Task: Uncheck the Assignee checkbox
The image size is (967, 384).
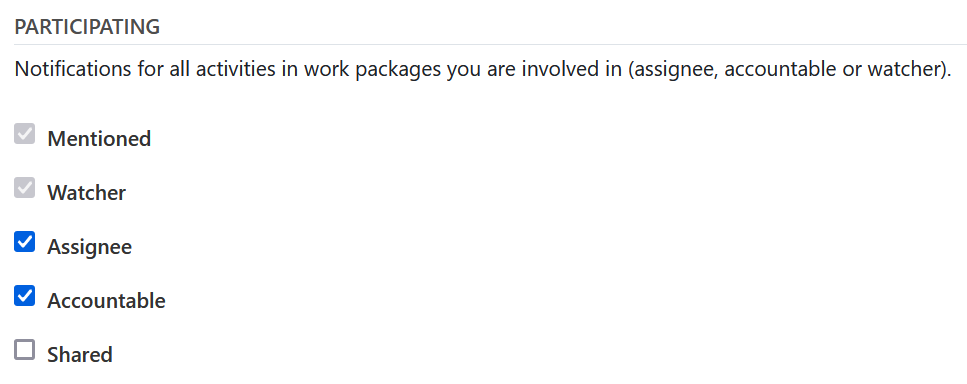Action: (25, 242)
